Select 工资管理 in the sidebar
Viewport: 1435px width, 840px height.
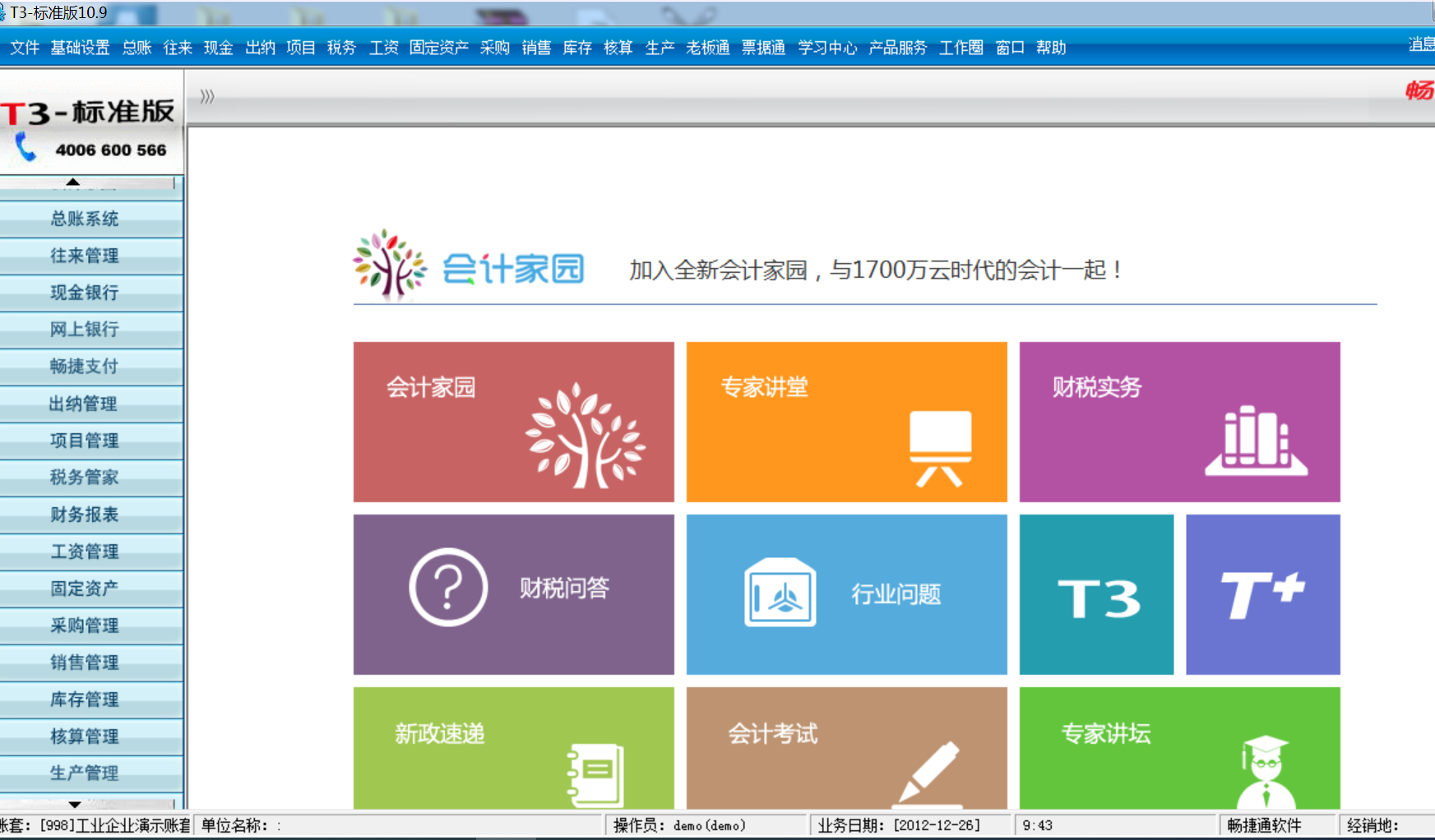(x=91, y=552)
